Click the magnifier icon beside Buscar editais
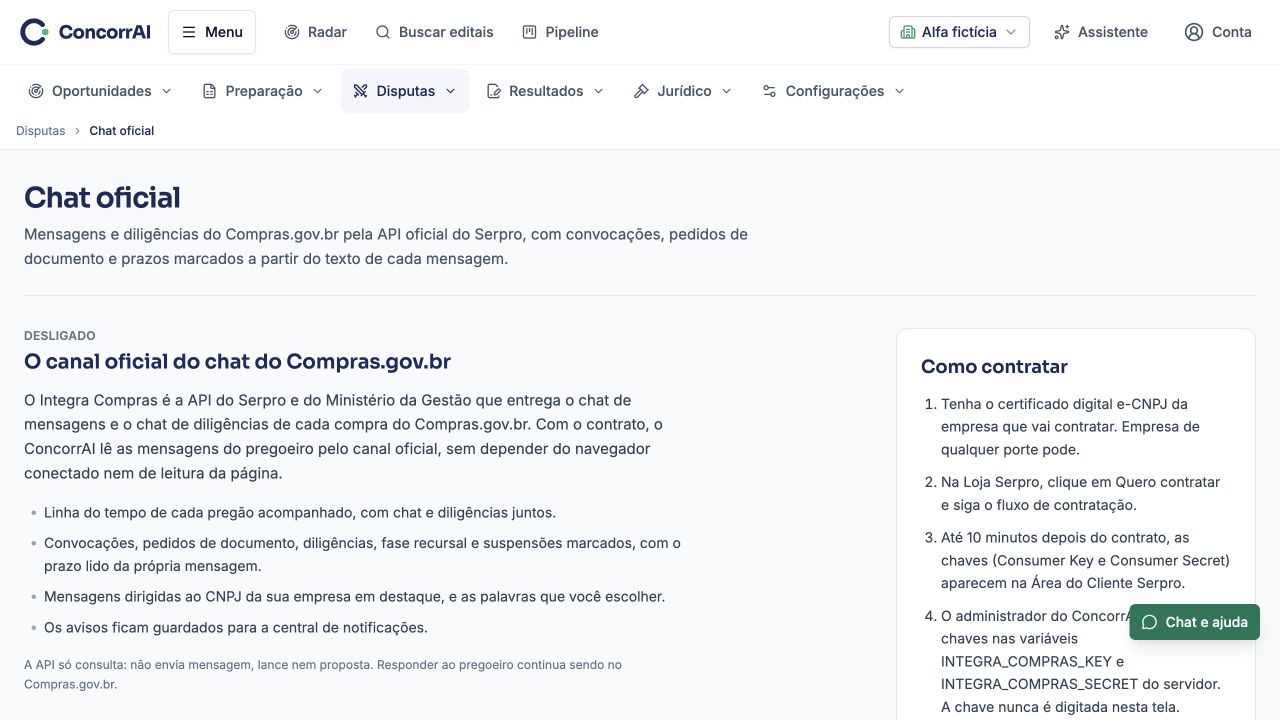Viewport: 1280px width, 720px height. pos(383,32)
